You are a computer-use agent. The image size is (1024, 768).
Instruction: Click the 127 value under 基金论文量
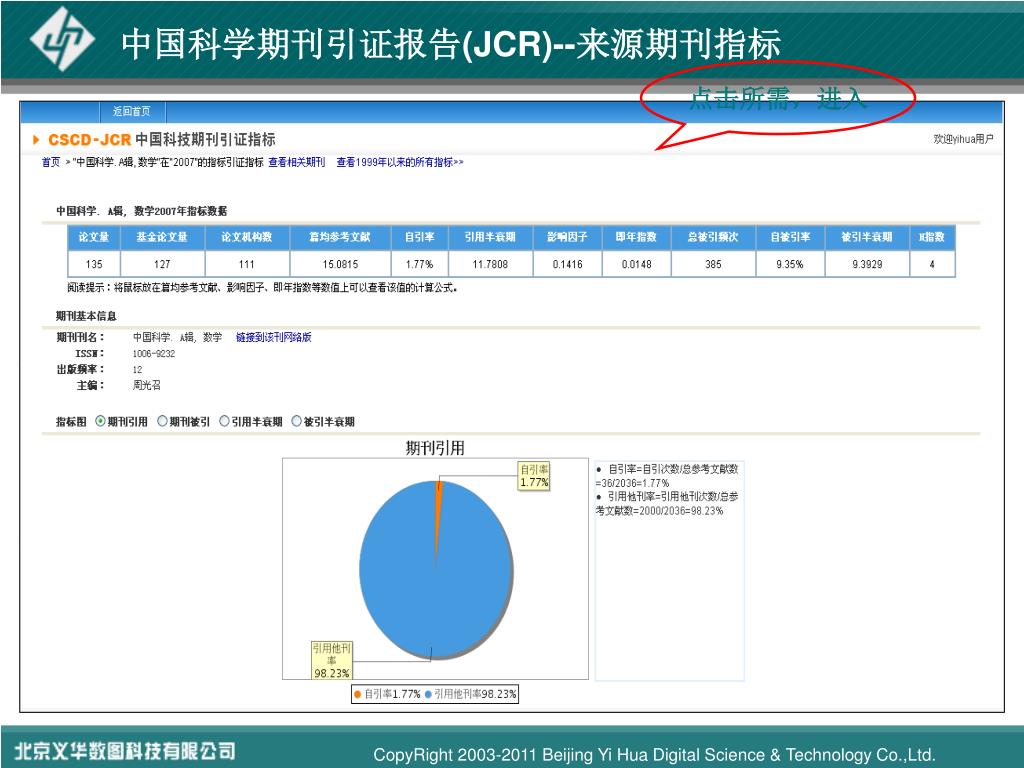coord(162,264)
